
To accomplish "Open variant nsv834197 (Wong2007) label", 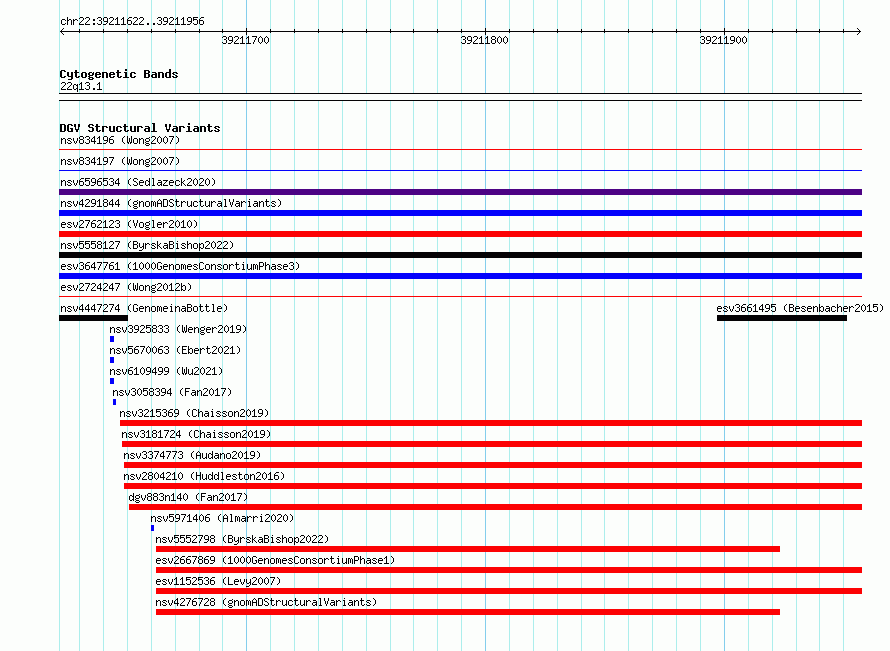I will click(120, 161).
